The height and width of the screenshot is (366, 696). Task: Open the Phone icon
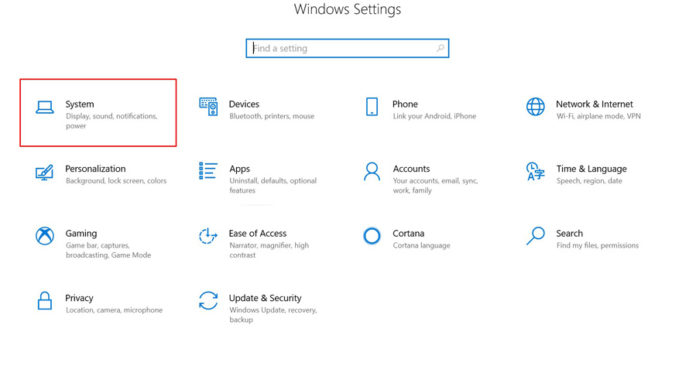[372, 107]
